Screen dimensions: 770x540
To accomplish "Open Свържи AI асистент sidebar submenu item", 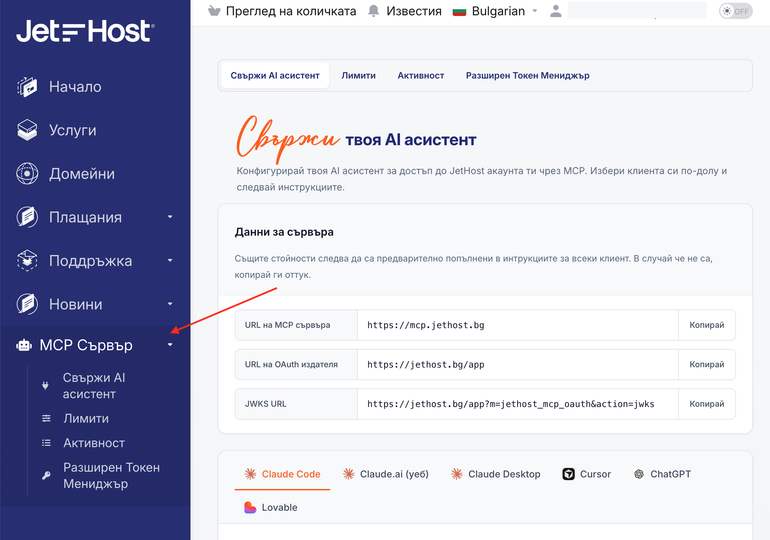I will coord(94,385).
